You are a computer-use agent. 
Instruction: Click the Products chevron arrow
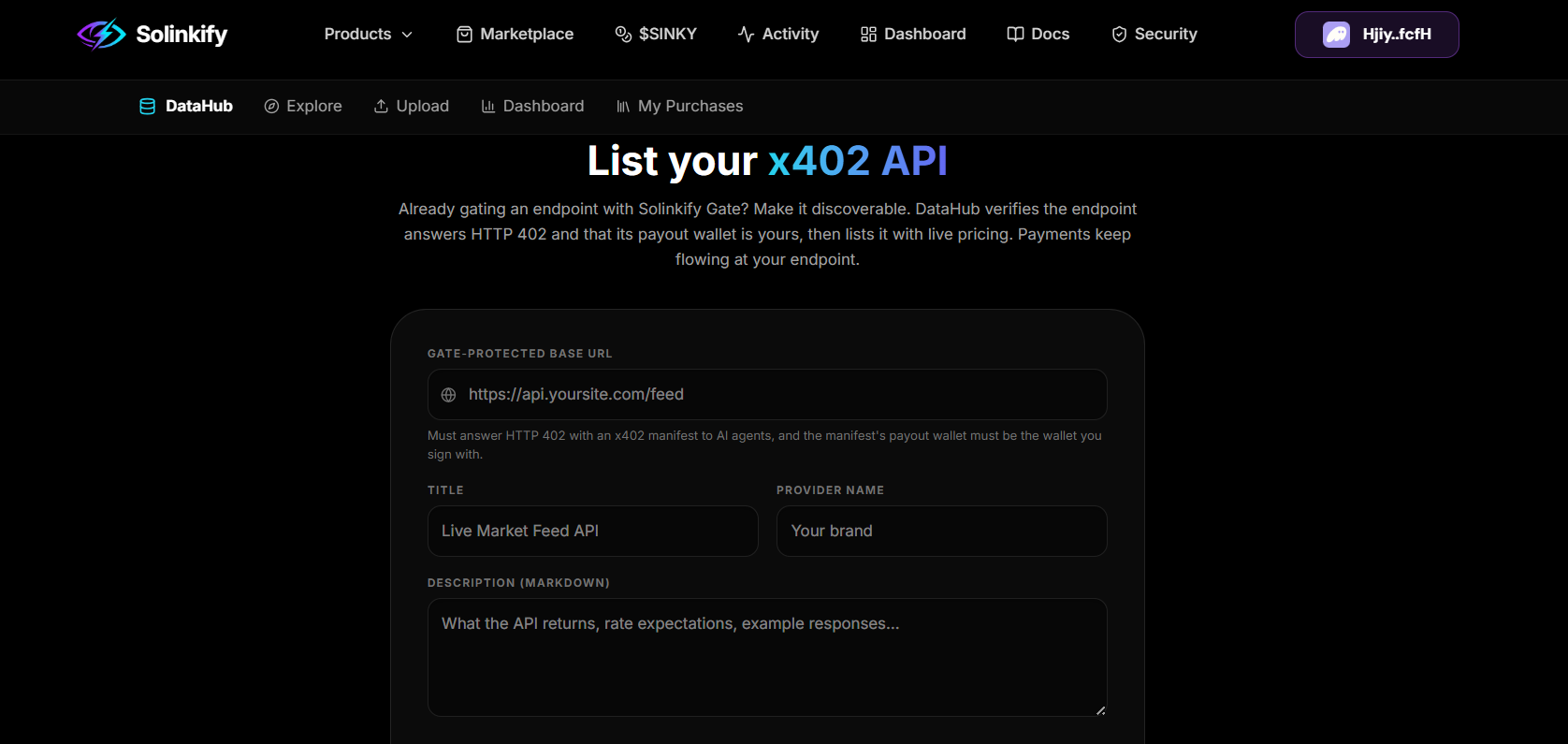click(x=407, y=35)
